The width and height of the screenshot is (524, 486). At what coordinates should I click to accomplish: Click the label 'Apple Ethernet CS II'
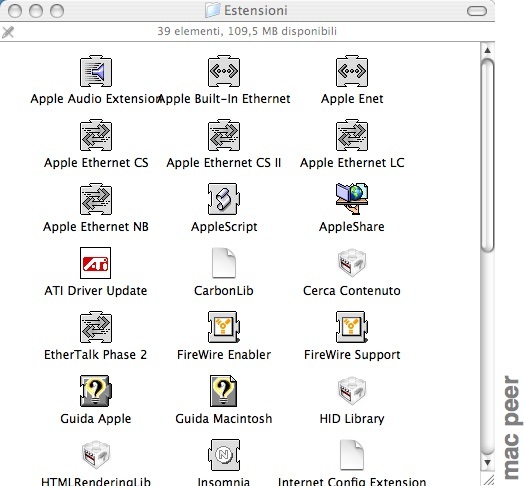(x=224, y=163)
